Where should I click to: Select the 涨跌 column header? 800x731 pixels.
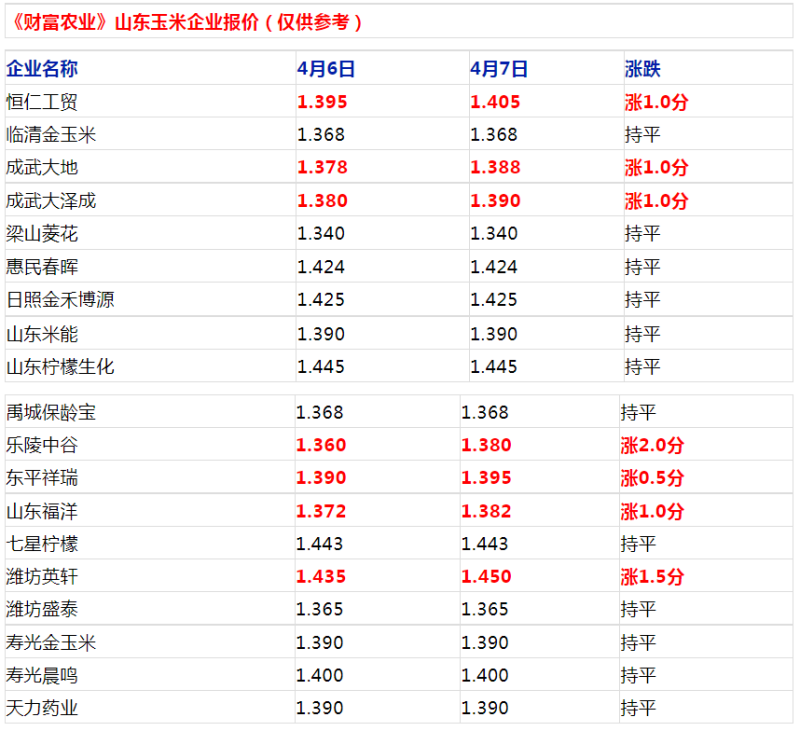tap(642, 68)
